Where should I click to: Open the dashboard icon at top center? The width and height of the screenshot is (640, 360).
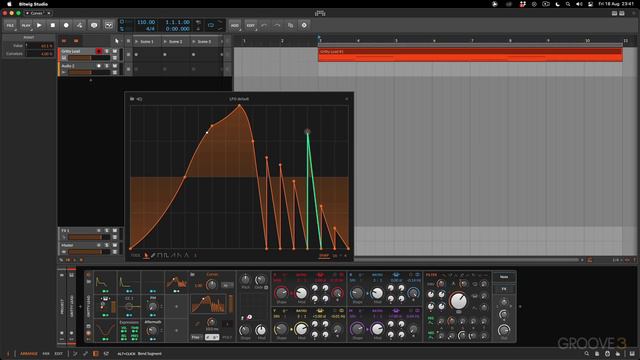(x=320, y=13)
